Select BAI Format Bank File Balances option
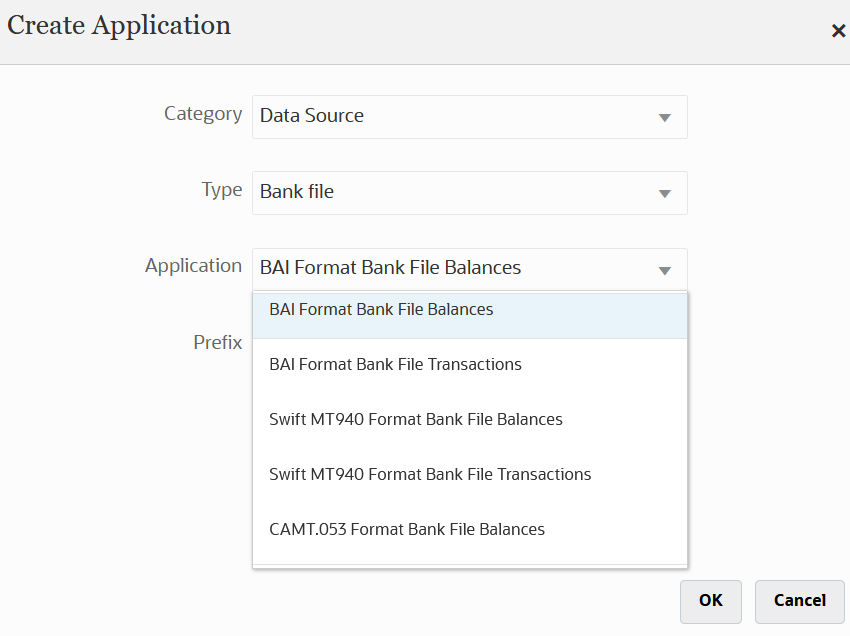 pyautogui.click(x=381, y=311)
